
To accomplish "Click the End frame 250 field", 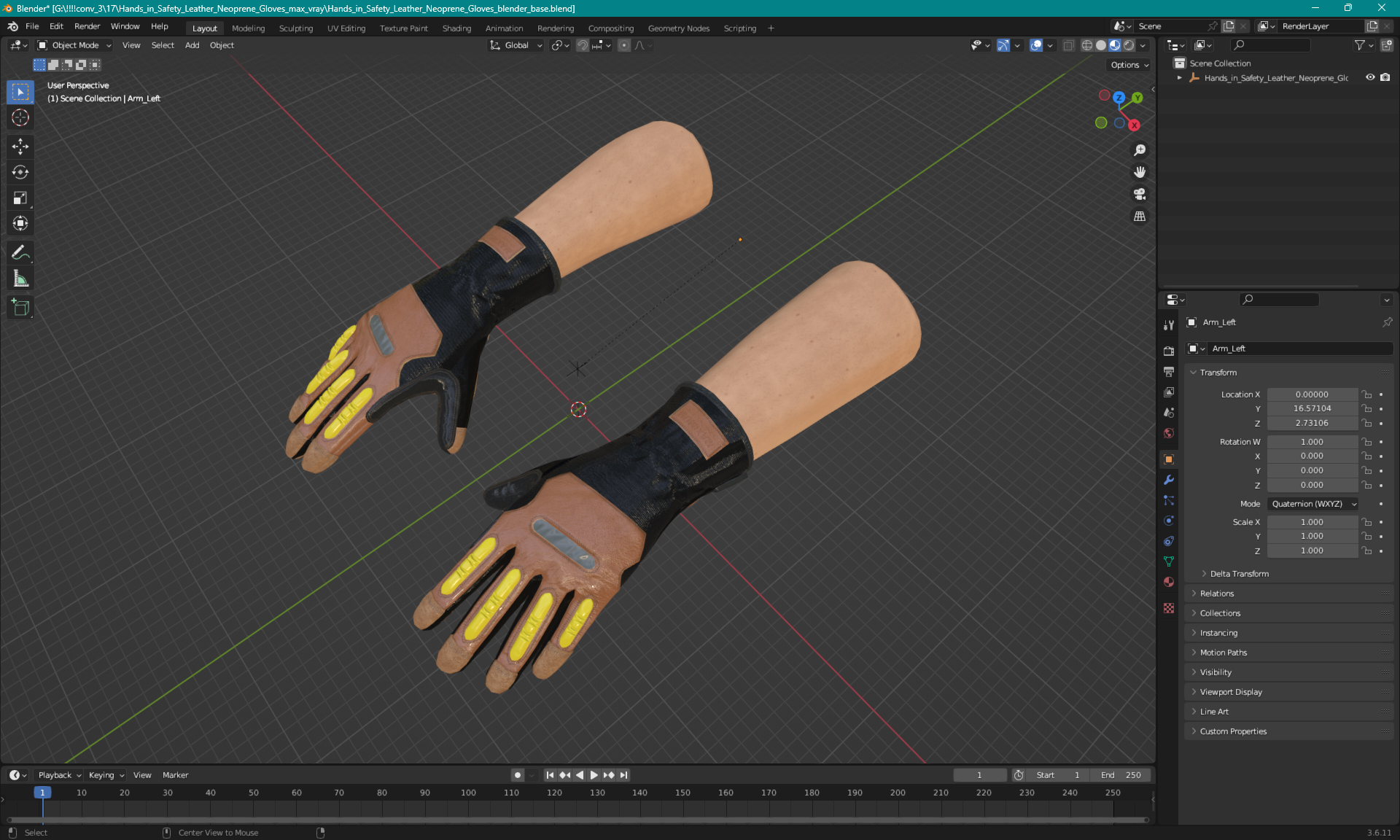I will coord(1122,775).
